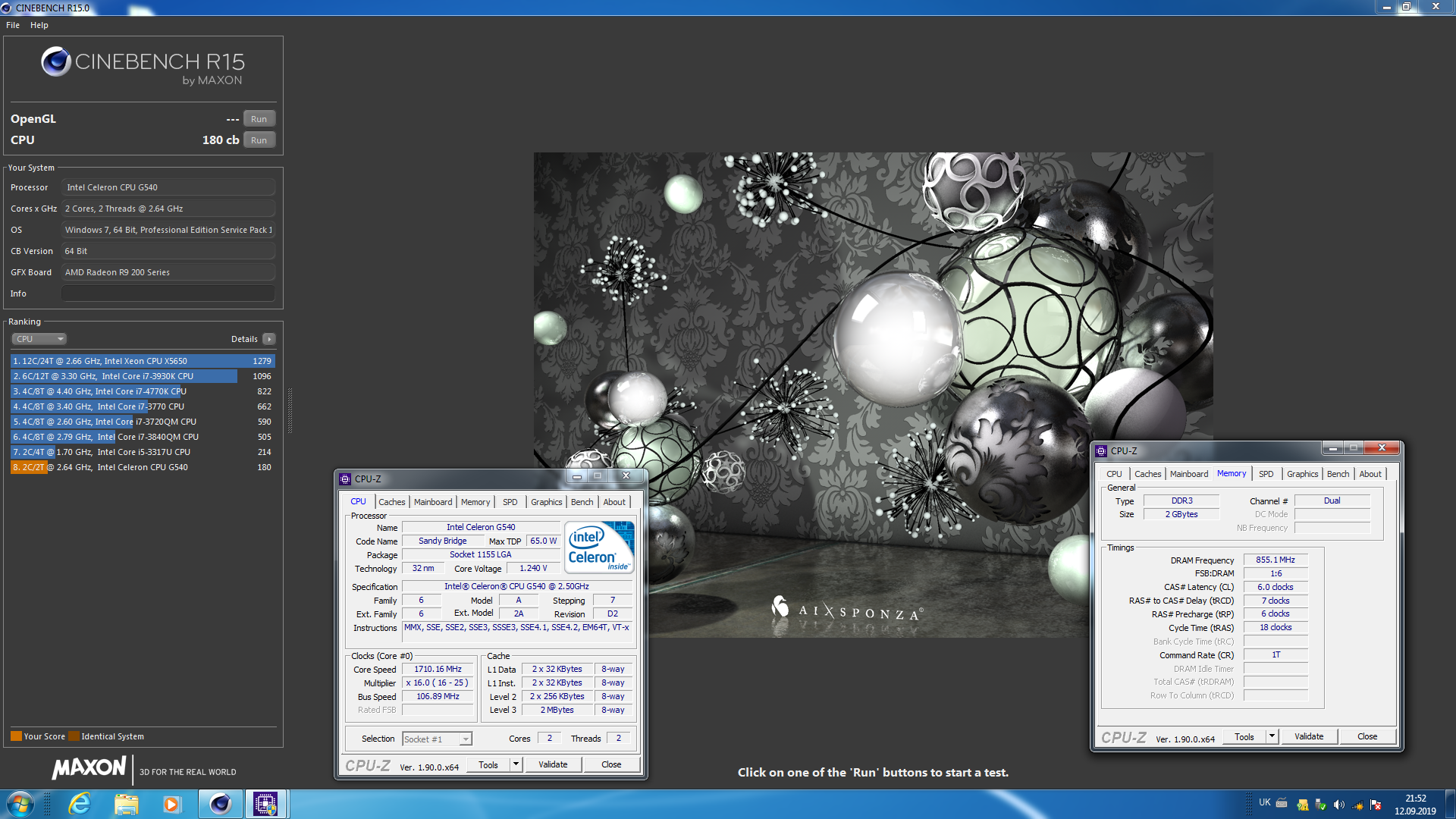Viewport: 1456px width, 819px height.
Task: Switch to Mainboard tab in the CPU-tab CPU-Z window
Action: click(433, 502)
